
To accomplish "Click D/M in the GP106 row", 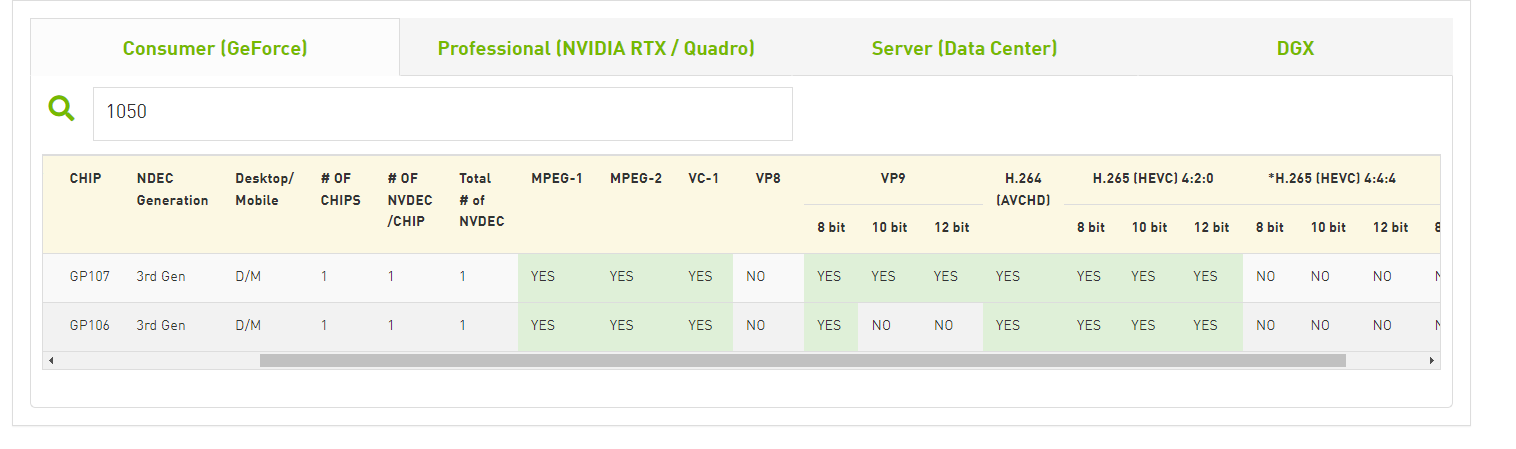I will tap(248, 326).
